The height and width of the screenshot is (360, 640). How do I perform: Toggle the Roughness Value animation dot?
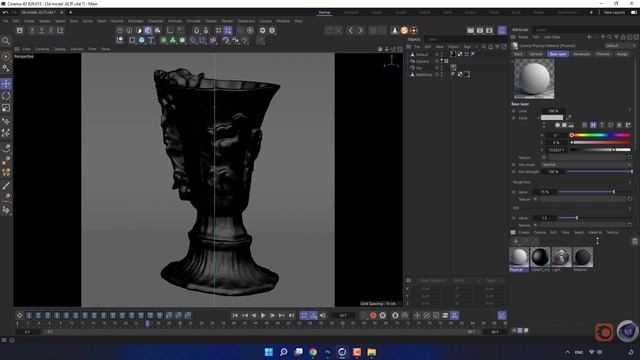point(514,192)
